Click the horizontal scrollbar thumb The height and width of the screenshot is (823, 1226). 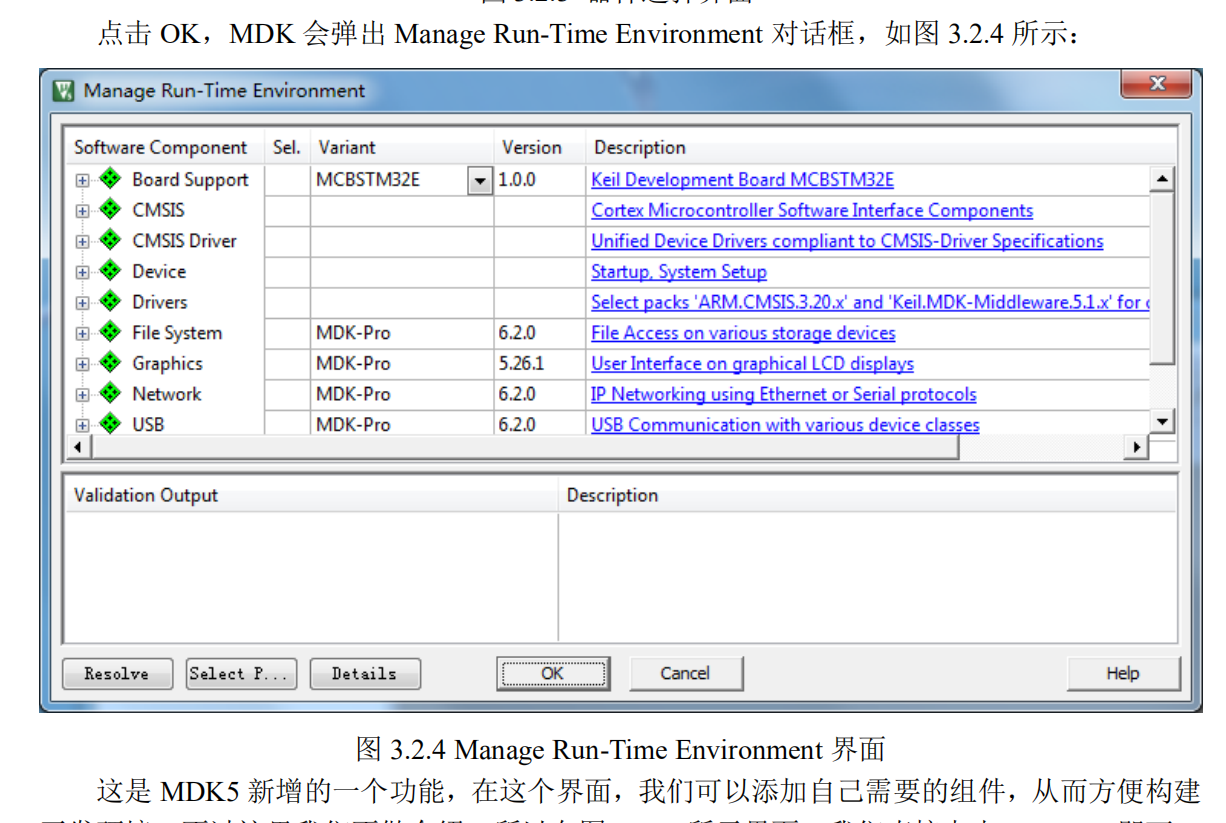pyautogui.click(x=523, y=447)
